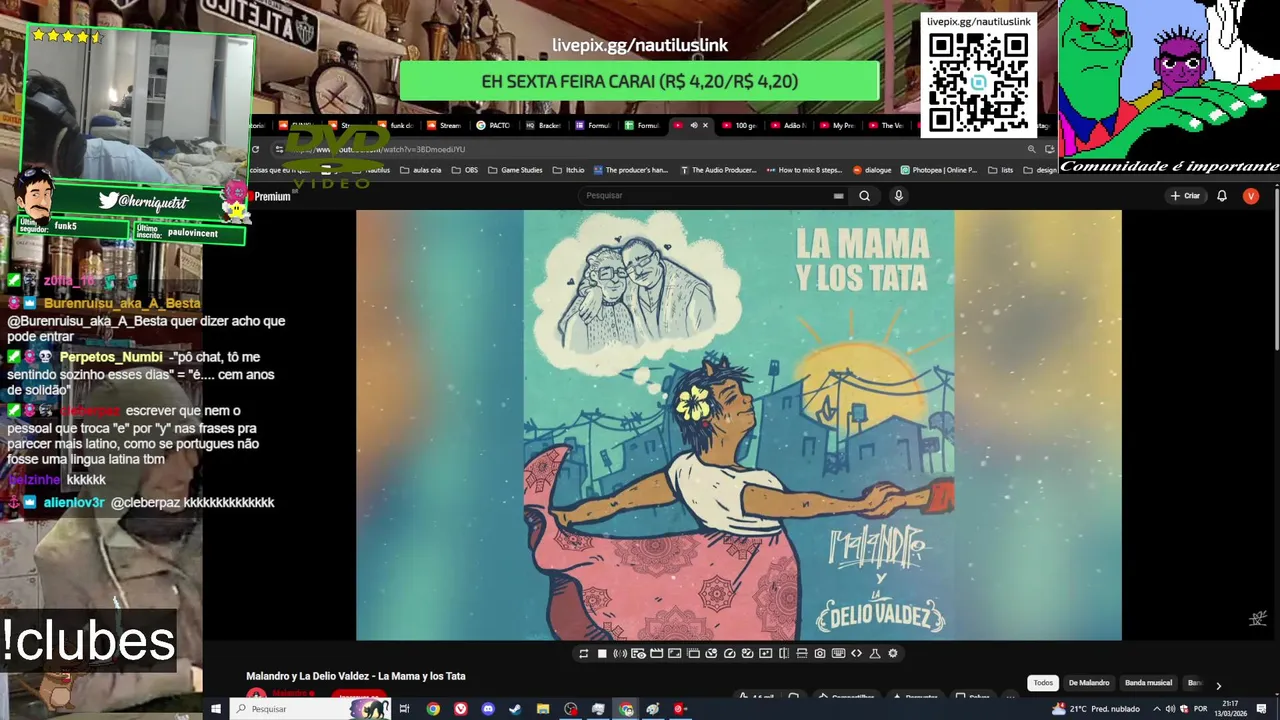Click the on-screen keyboard icon in search box
The width and height of the screenshot is (1280, 720).
click(x=838, y=196)
